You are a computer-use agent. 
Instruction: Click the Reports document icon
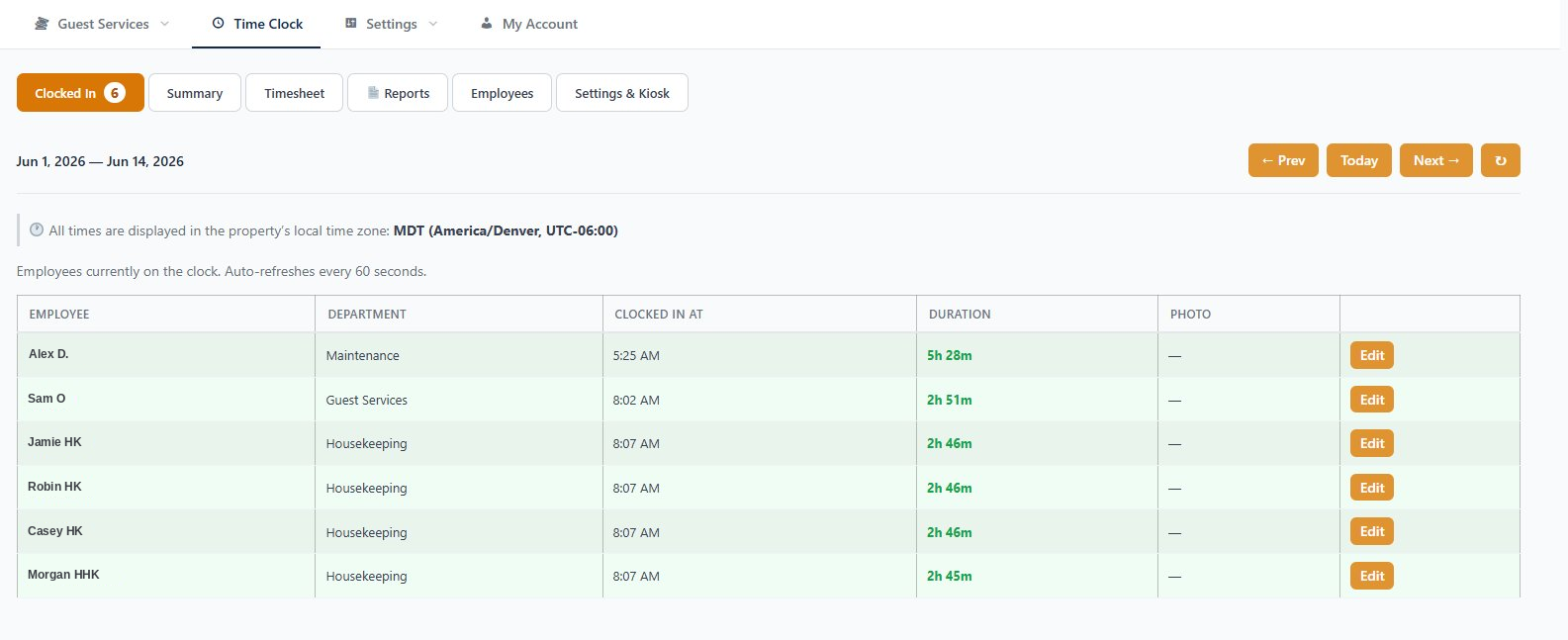click(373, 93)
